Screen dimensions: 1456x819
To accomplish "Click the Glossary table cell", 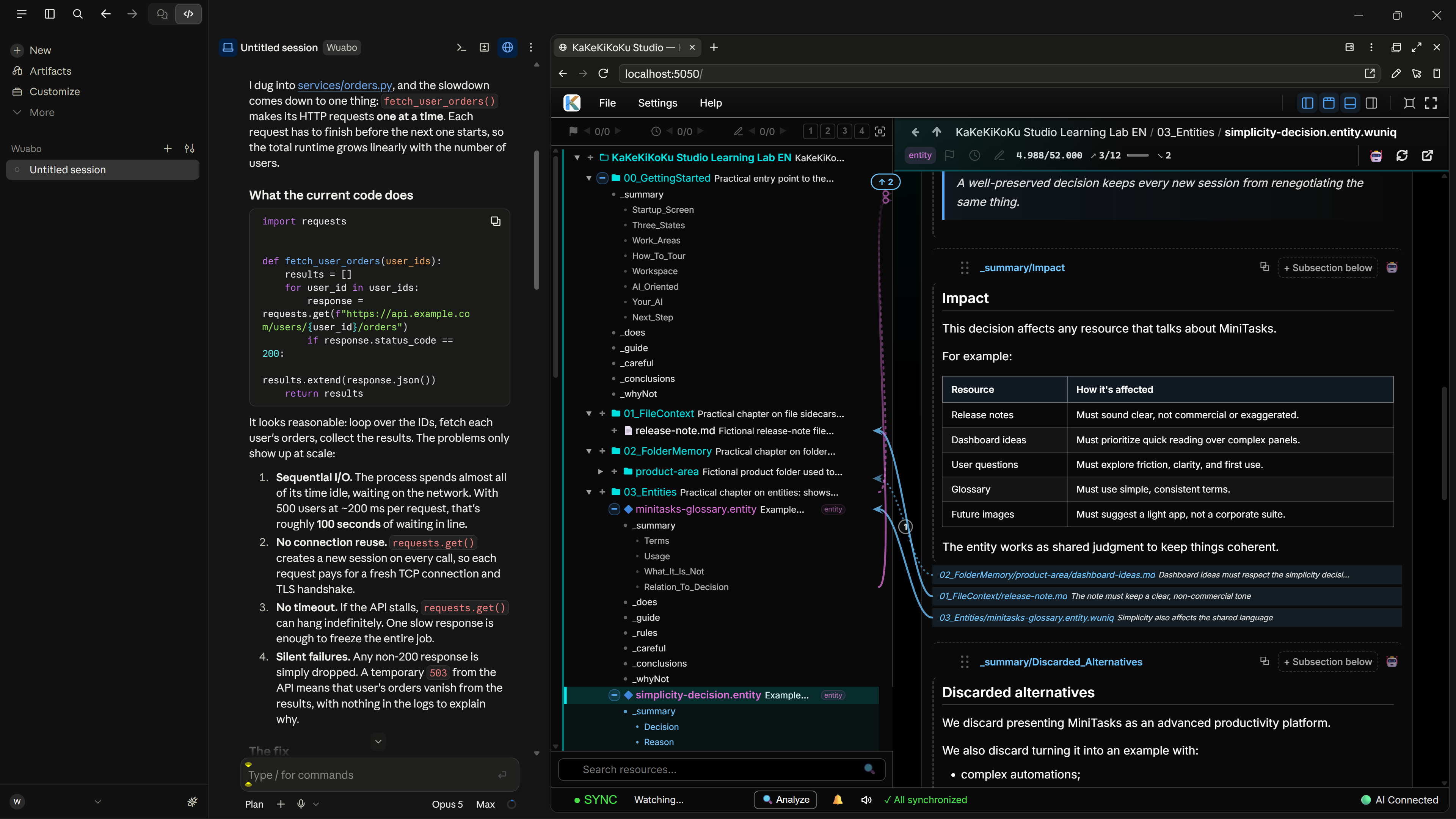I will [1004, 490].
